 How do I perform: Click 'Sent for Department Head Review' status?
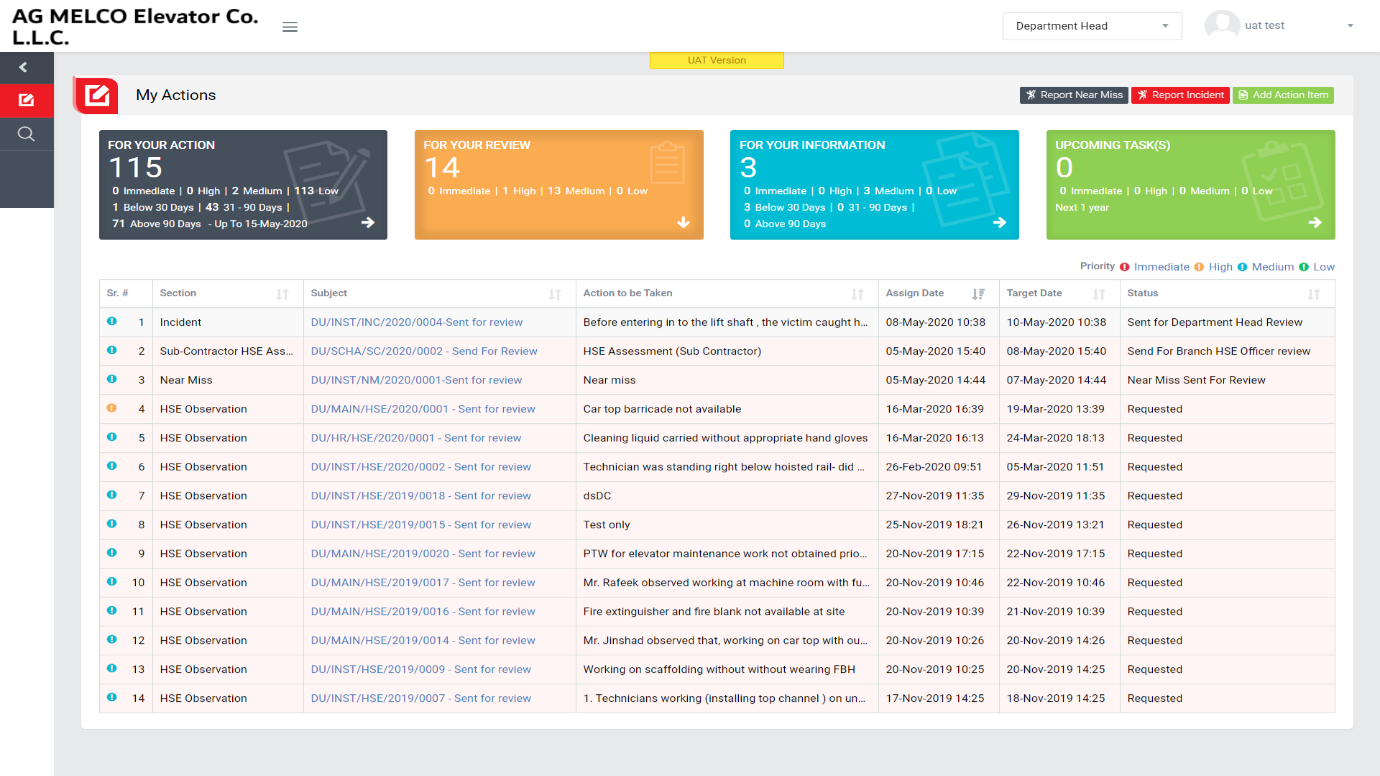pyautogui.click(x=1215, y=322)
